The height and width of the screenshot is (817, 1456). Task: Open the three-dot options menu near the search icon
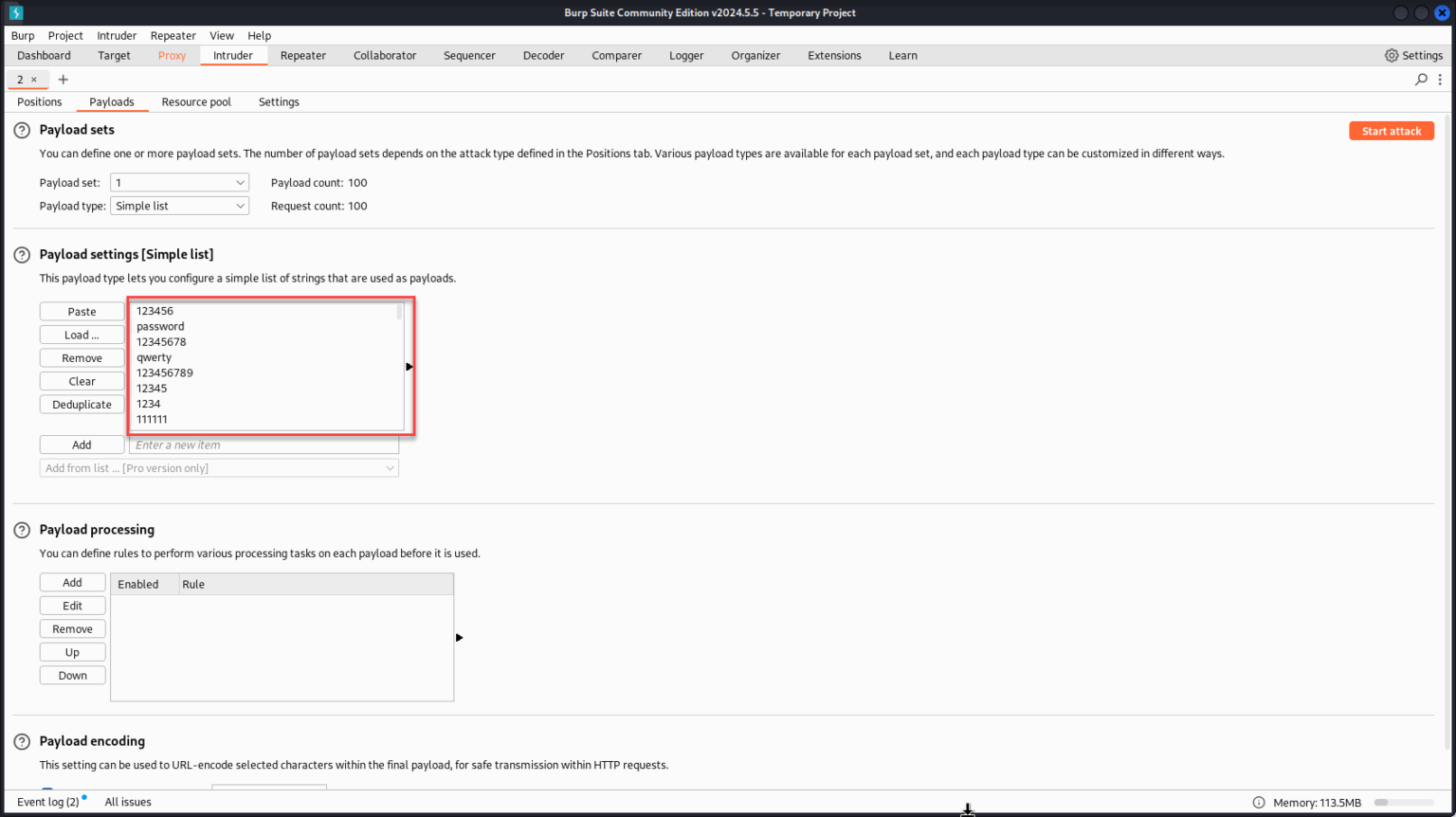pyautogui.click(x=1442, y=80)
